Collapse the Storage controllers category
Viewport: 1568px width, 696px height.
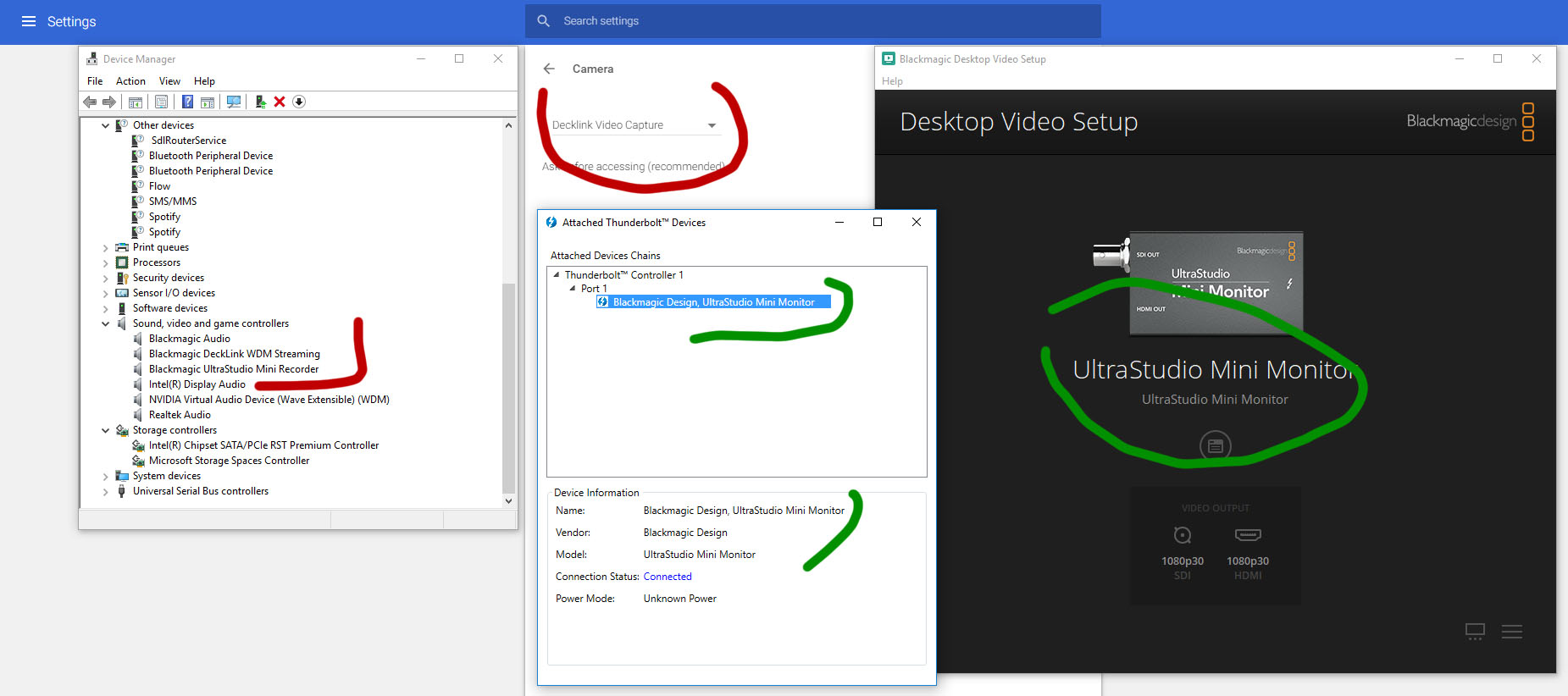pyautogui.click(x=106, y=430)
